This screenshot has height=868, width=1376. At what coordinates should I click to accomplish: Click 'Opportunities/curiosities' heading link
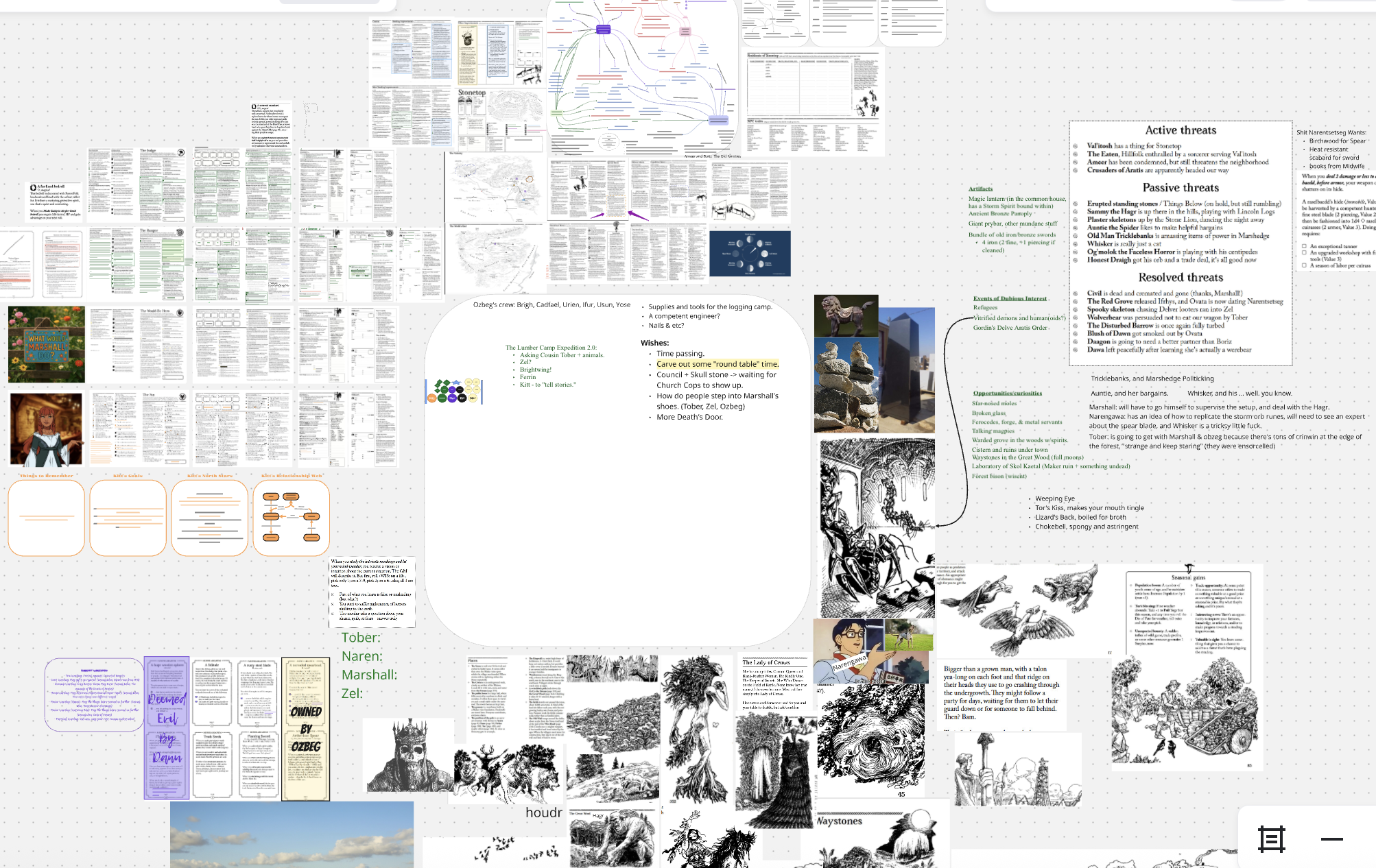coord(1007,393)
